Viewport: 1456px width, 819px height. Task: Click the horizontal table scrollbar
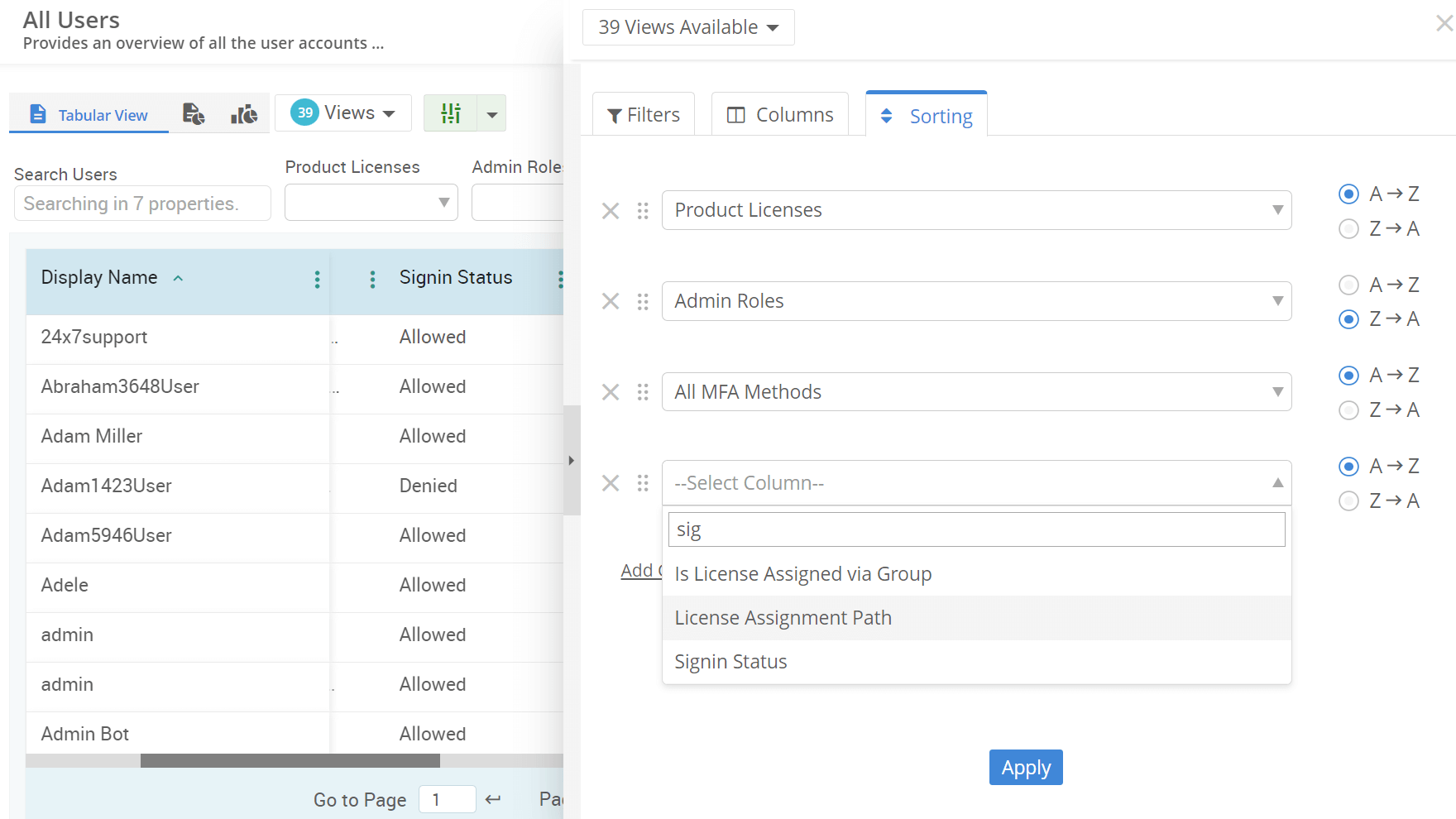(x=290, y=760)
